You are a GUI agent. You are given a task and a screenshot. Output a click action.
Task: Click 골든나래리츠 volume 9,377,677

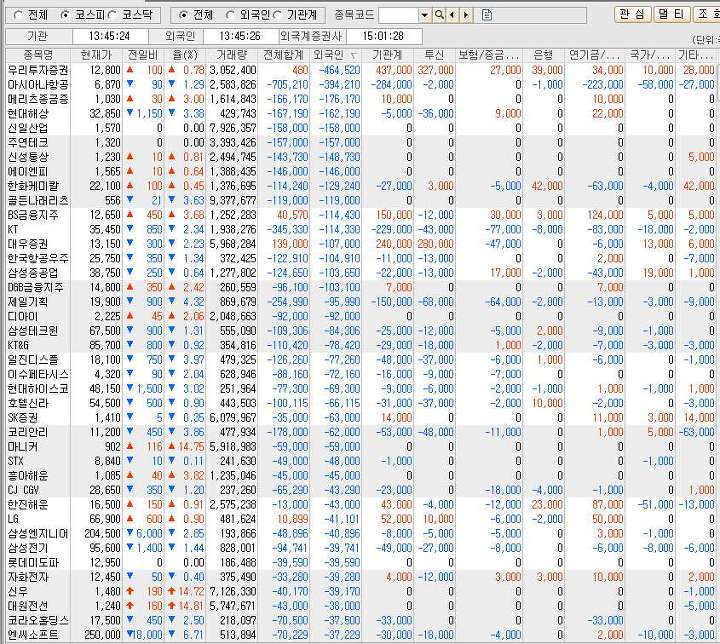click(x=233, y=200)
